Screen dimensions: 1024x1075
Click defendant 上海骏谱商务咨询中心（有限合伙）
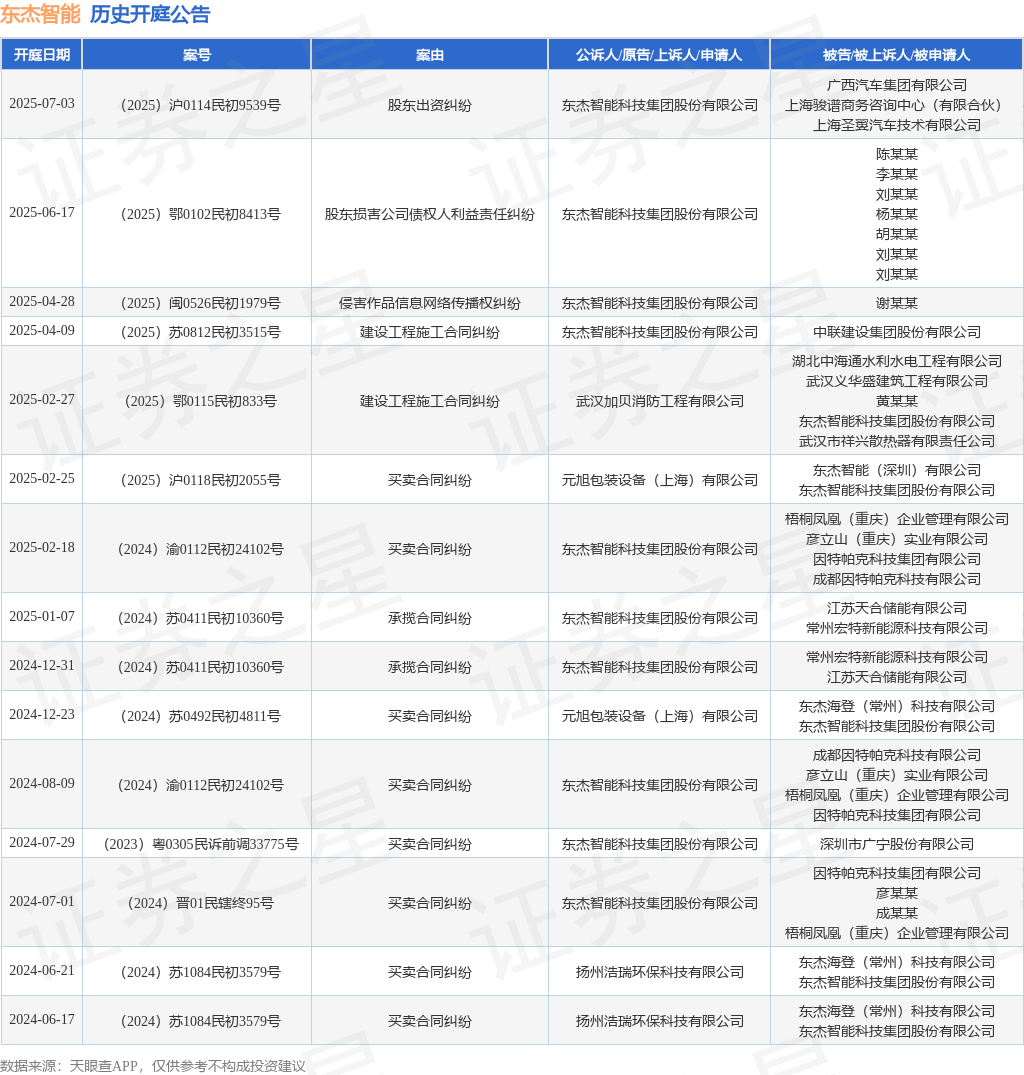[x=897, y=105]
